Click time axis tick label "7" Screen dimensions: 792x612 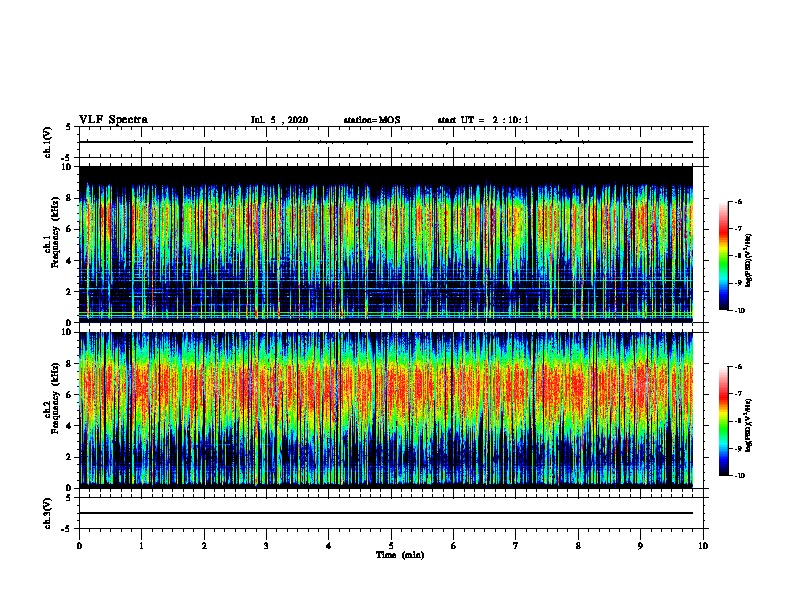(516, 545)
